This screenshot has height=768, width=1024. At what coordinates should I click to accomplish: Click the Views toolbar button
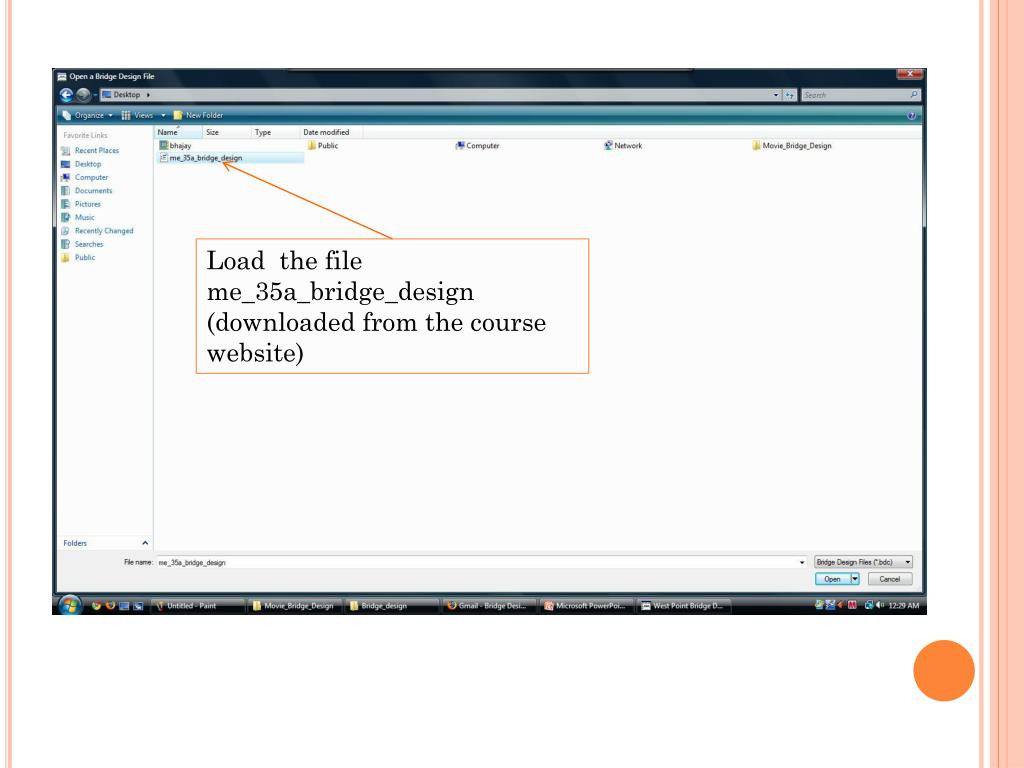(137, 116)
